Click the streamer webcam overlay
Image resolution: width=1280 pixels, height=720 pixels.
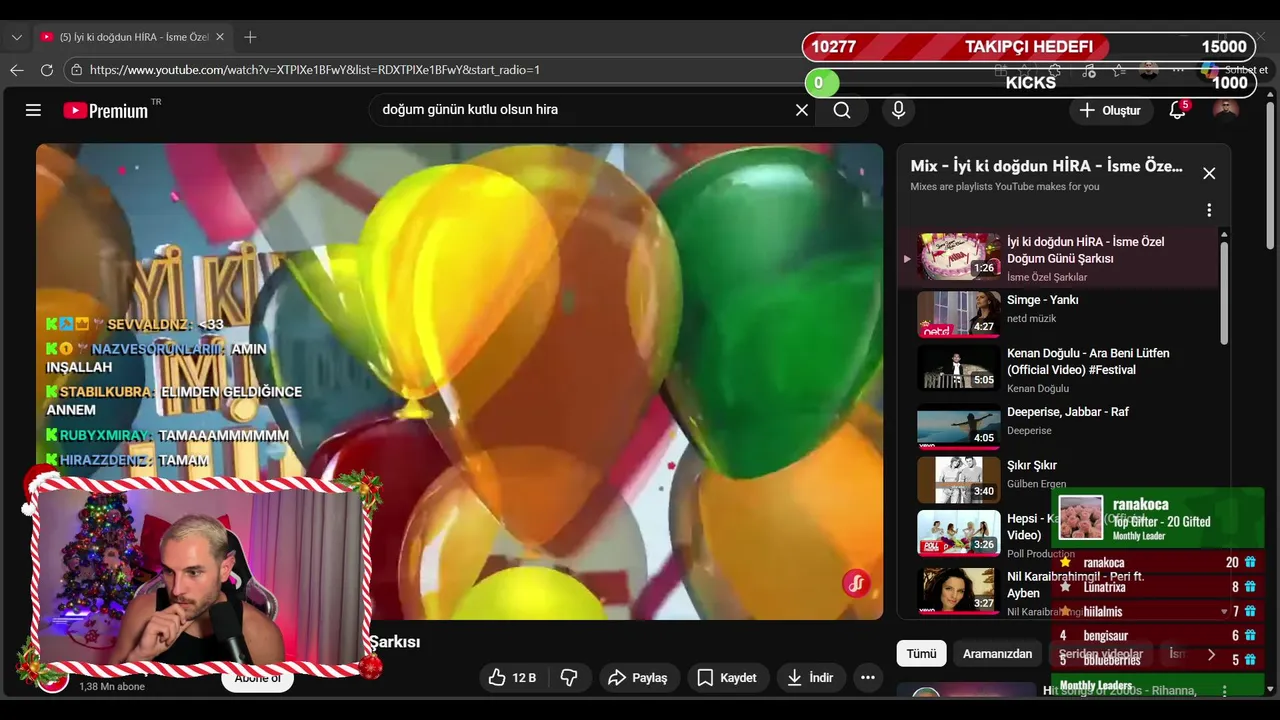pos(200,577)
